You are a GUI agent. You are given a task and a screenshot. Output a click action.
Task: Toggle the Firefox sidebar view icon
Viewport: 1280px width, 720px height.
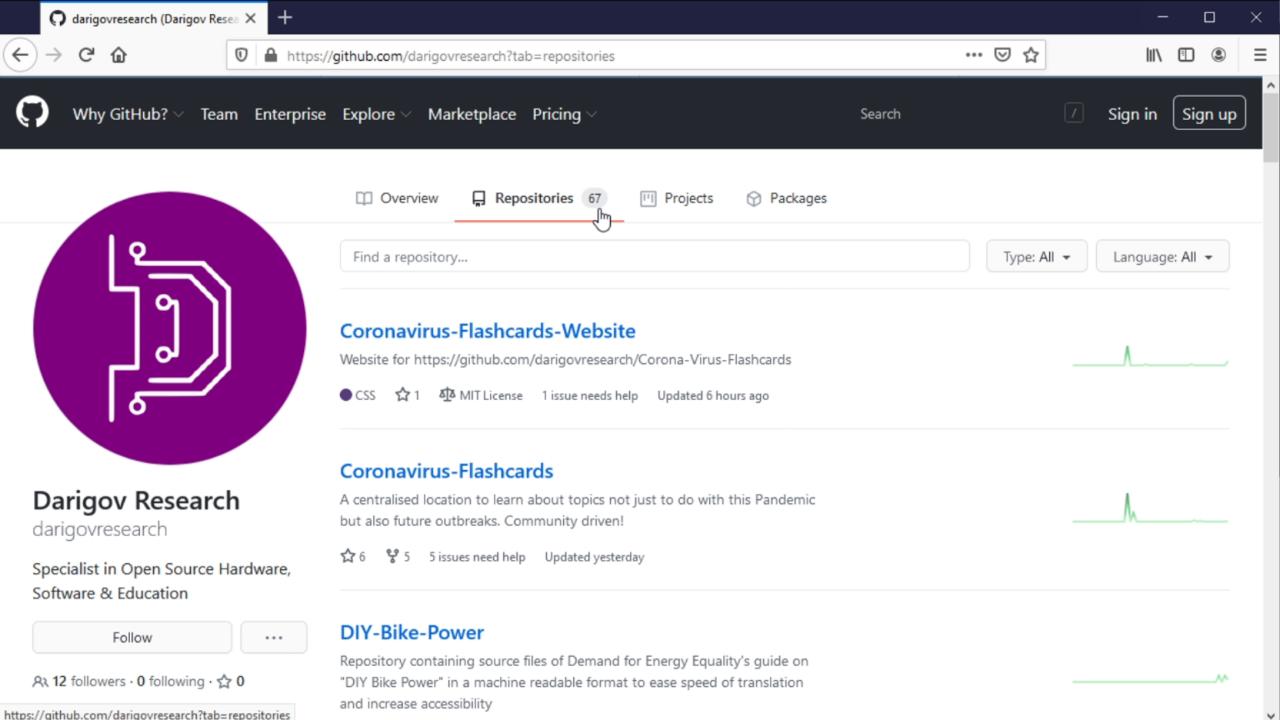point(1186,56)
